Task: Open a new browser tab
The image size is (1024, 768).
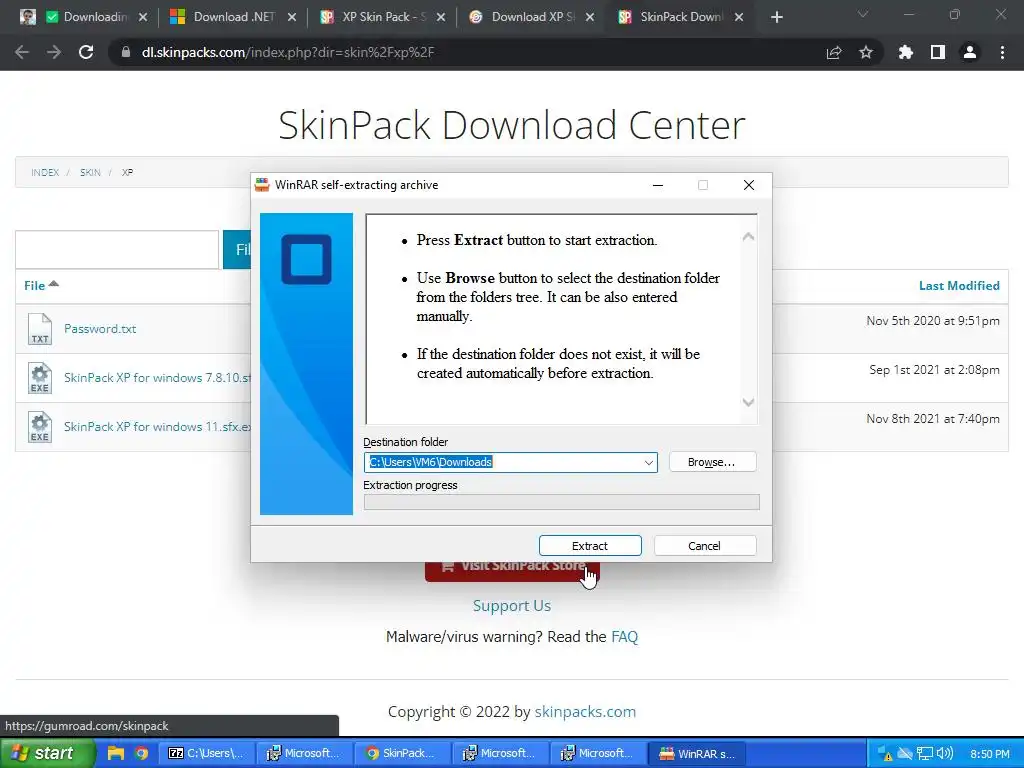Action: (776, 18)
